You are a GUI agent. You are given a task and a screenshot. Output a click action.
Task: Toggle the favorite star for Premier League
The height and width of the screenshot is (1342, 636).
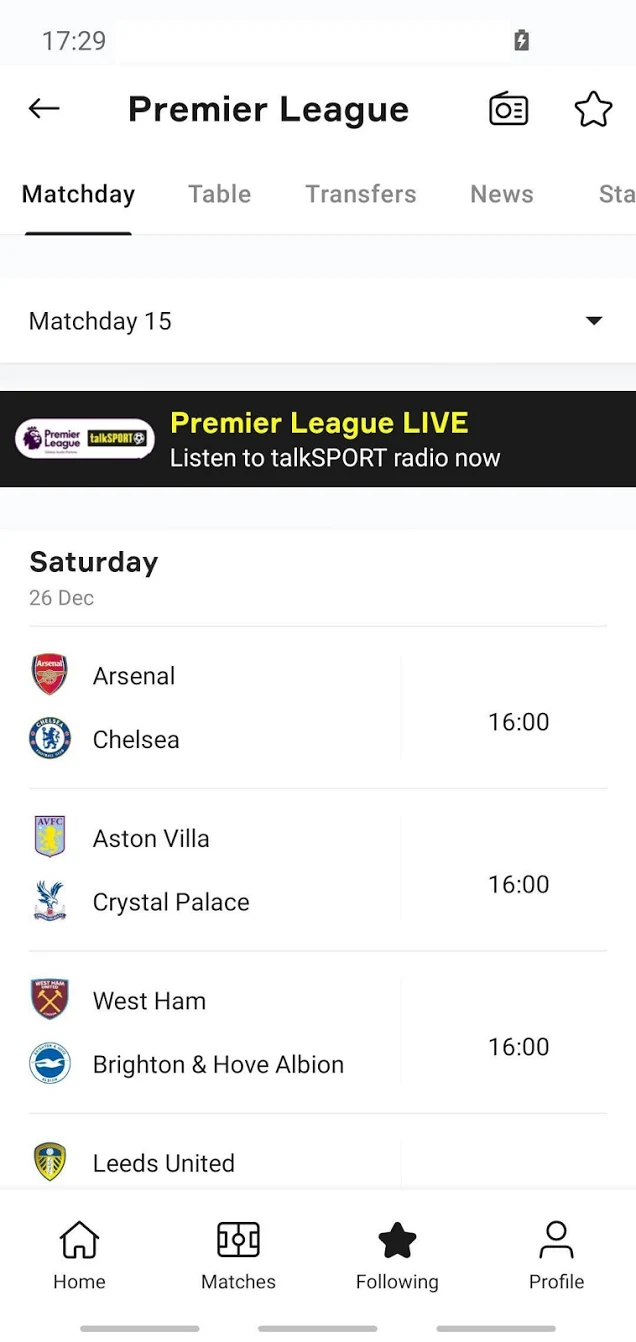[x=593, y=109]
